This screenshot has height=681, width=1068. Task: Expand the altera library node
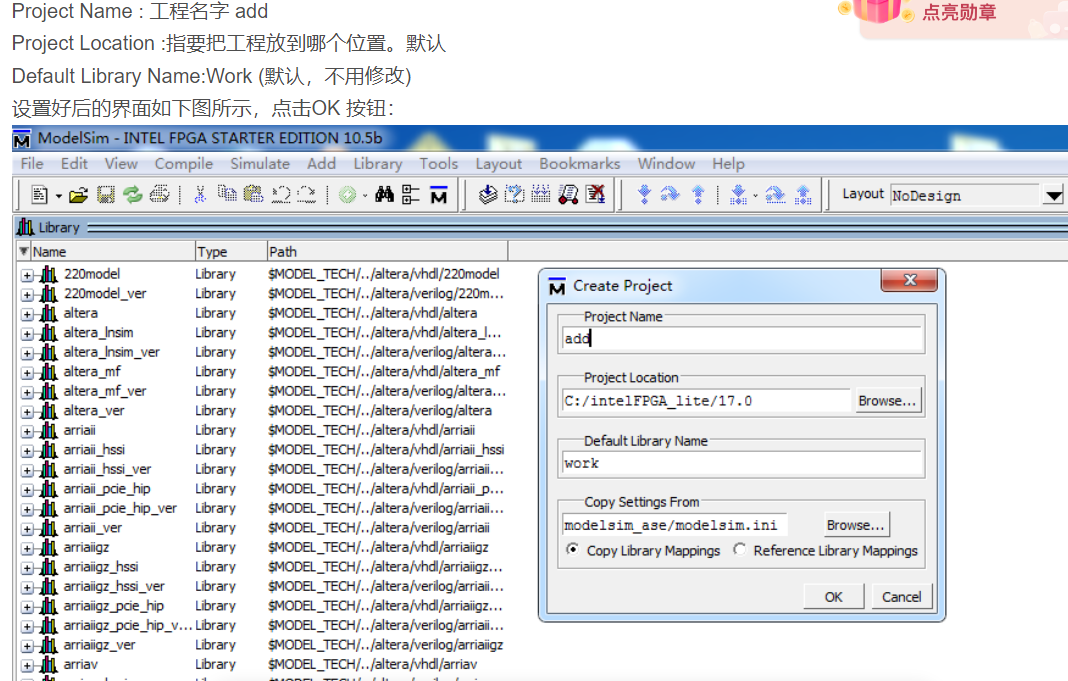pyautogui.click(x=27, y=314)
